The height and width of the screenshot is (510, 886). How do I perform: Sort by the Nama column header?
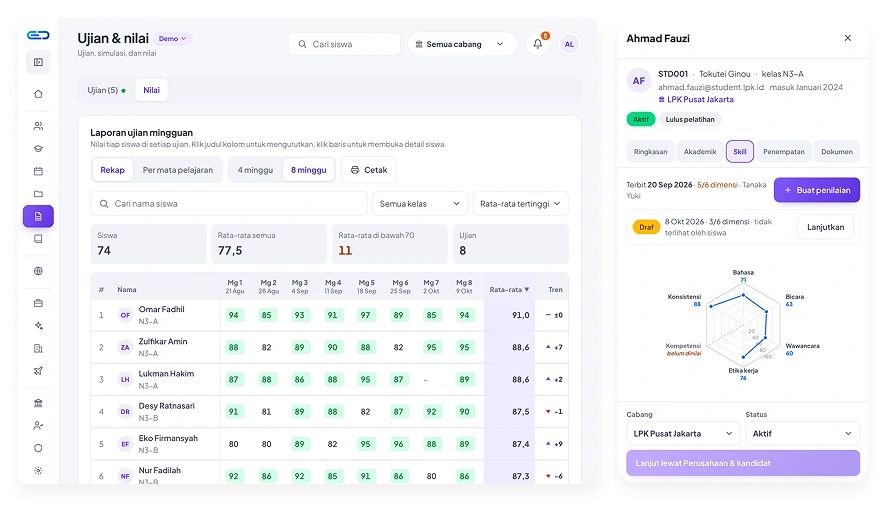point(127,290)
